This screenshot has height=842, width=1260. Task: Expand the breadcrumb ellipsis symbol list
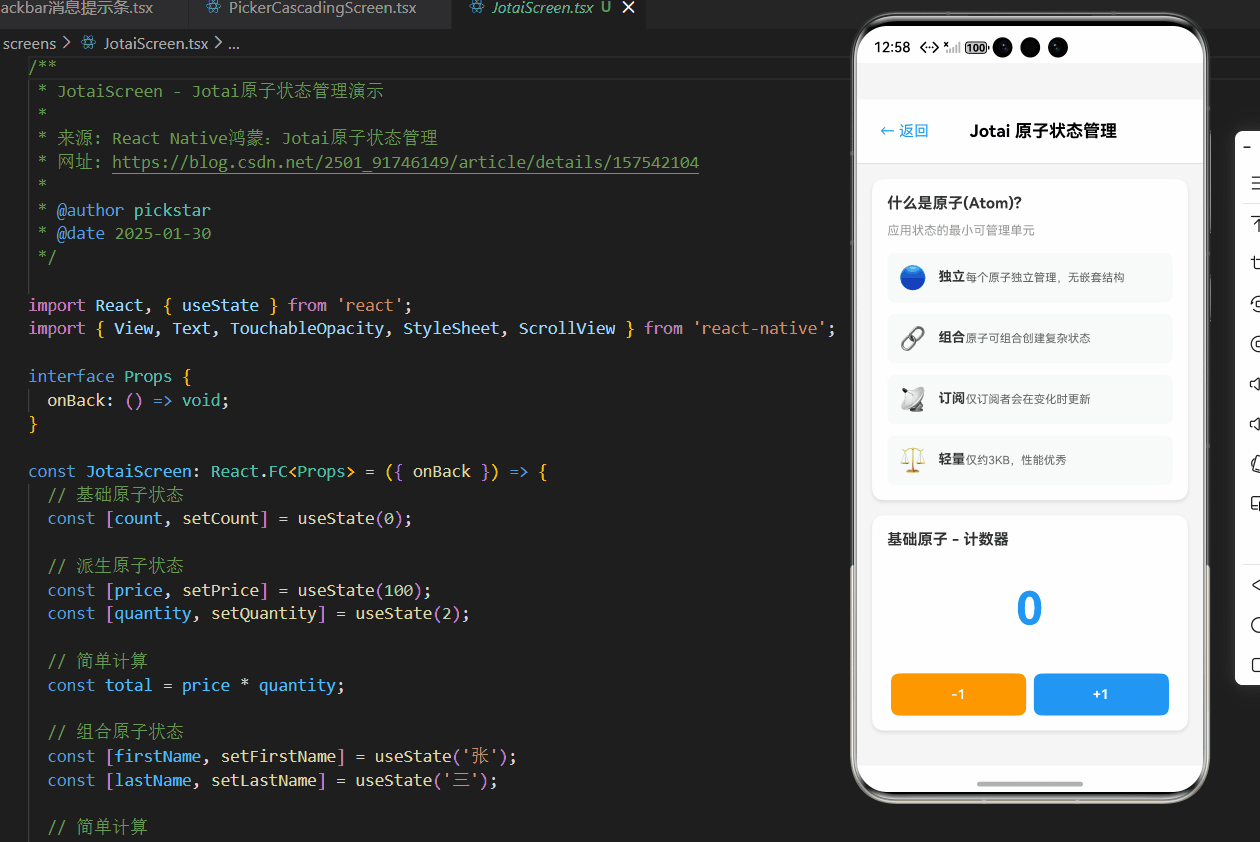click(x=234, y=44)
